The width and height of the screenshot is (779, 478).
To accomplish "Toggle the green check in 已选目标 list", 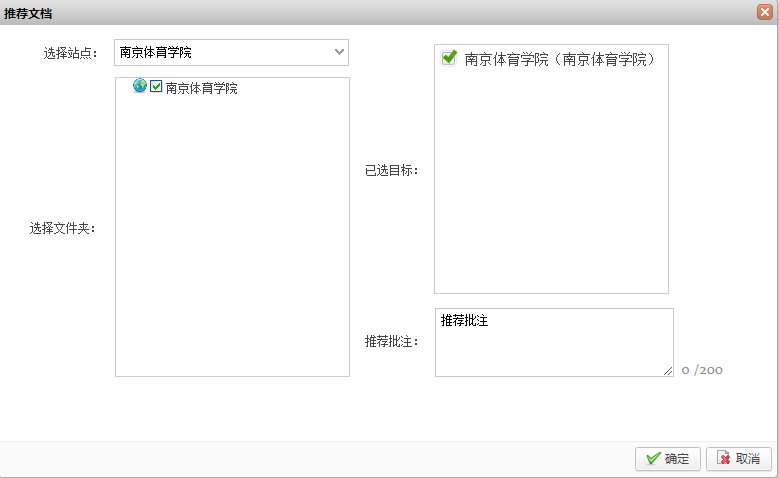I will (449, 58).
